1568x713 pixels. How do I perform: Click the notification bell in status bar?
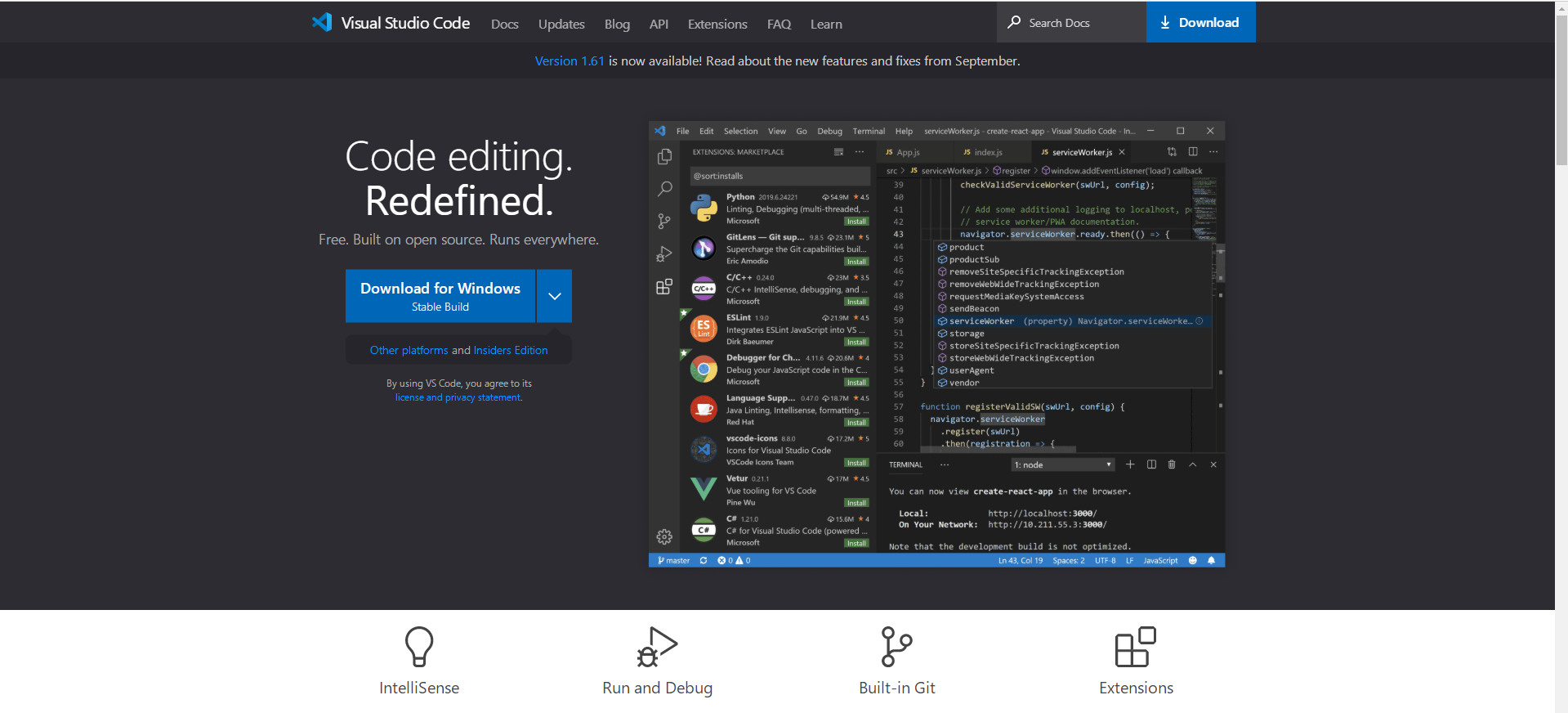pos(1212,561)
